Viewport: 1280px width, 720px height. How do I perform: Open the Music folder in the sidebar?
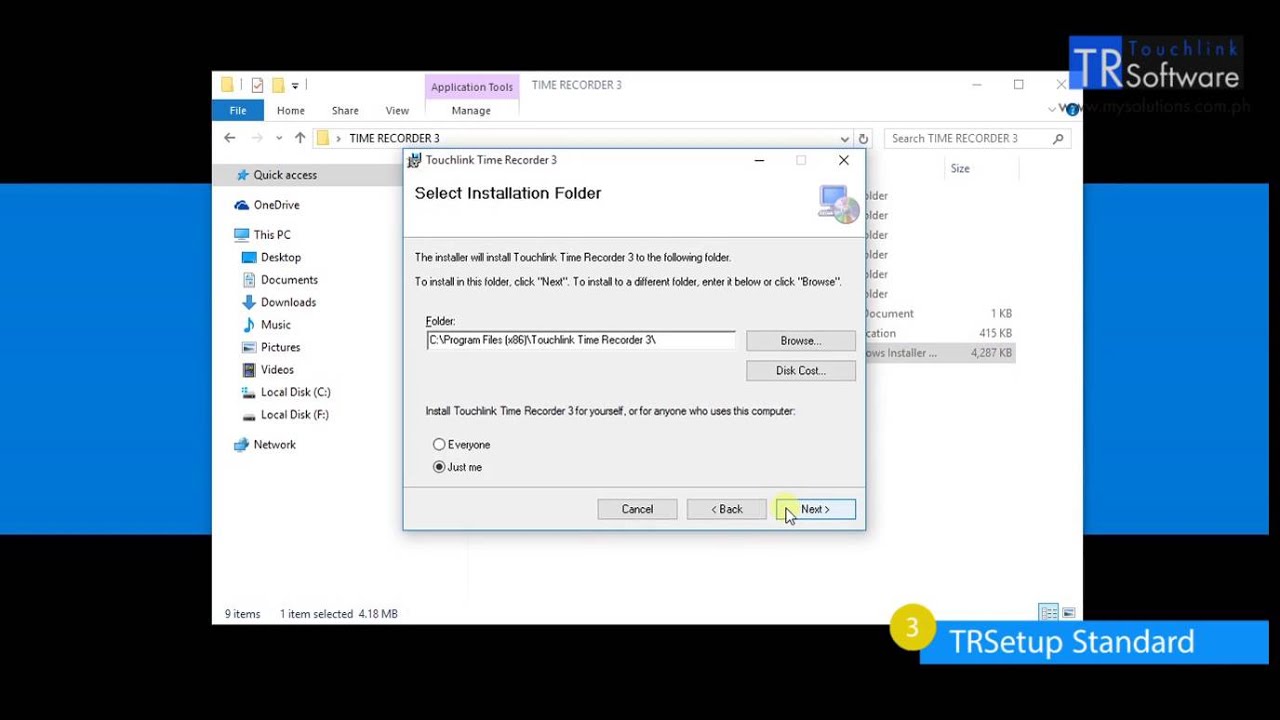click(x=276, y=325)
